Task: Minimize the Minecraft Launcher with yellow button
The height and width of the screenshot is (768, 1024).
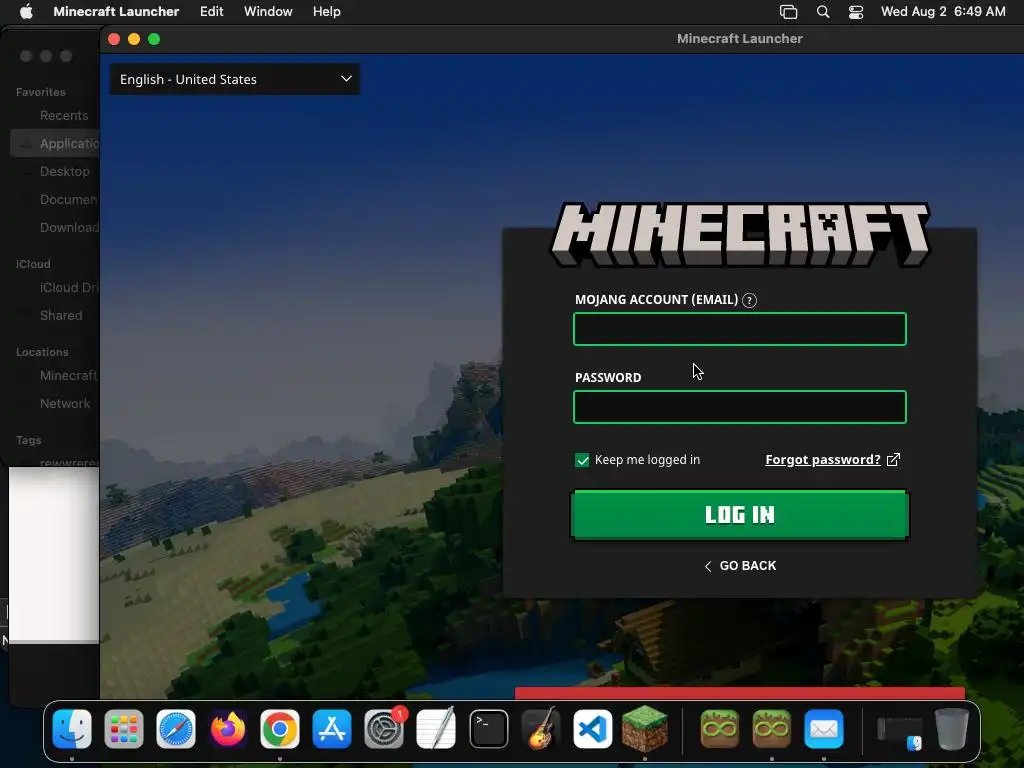Action: click(x=134, y=39)
